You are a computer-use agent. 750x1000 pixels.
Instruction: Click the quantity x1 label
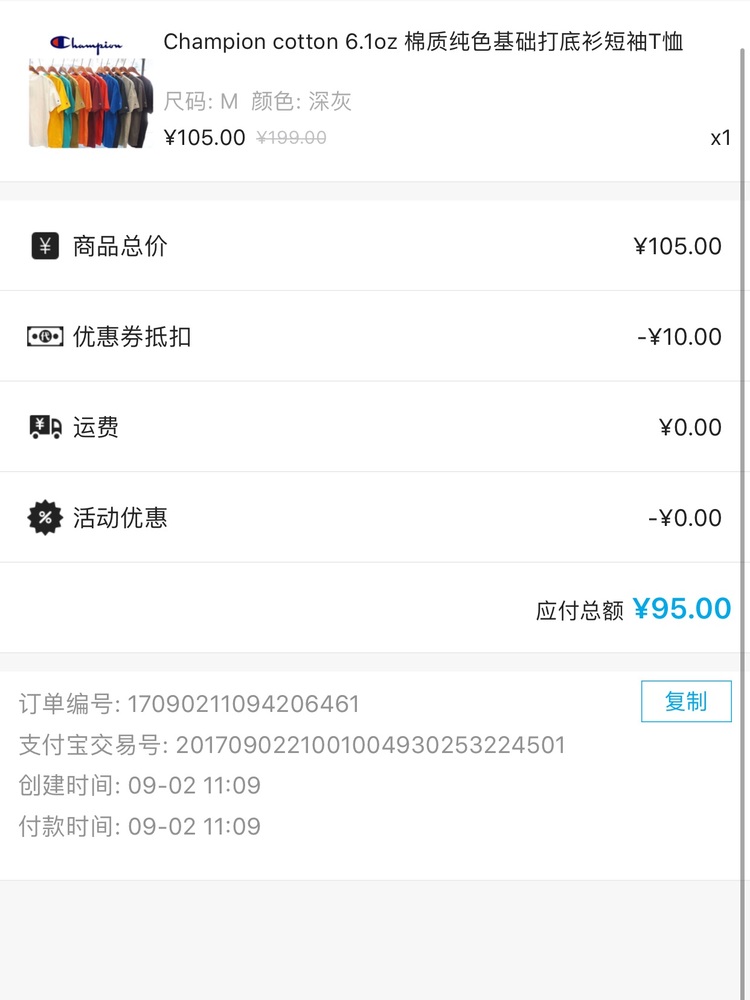coord(721,138)
